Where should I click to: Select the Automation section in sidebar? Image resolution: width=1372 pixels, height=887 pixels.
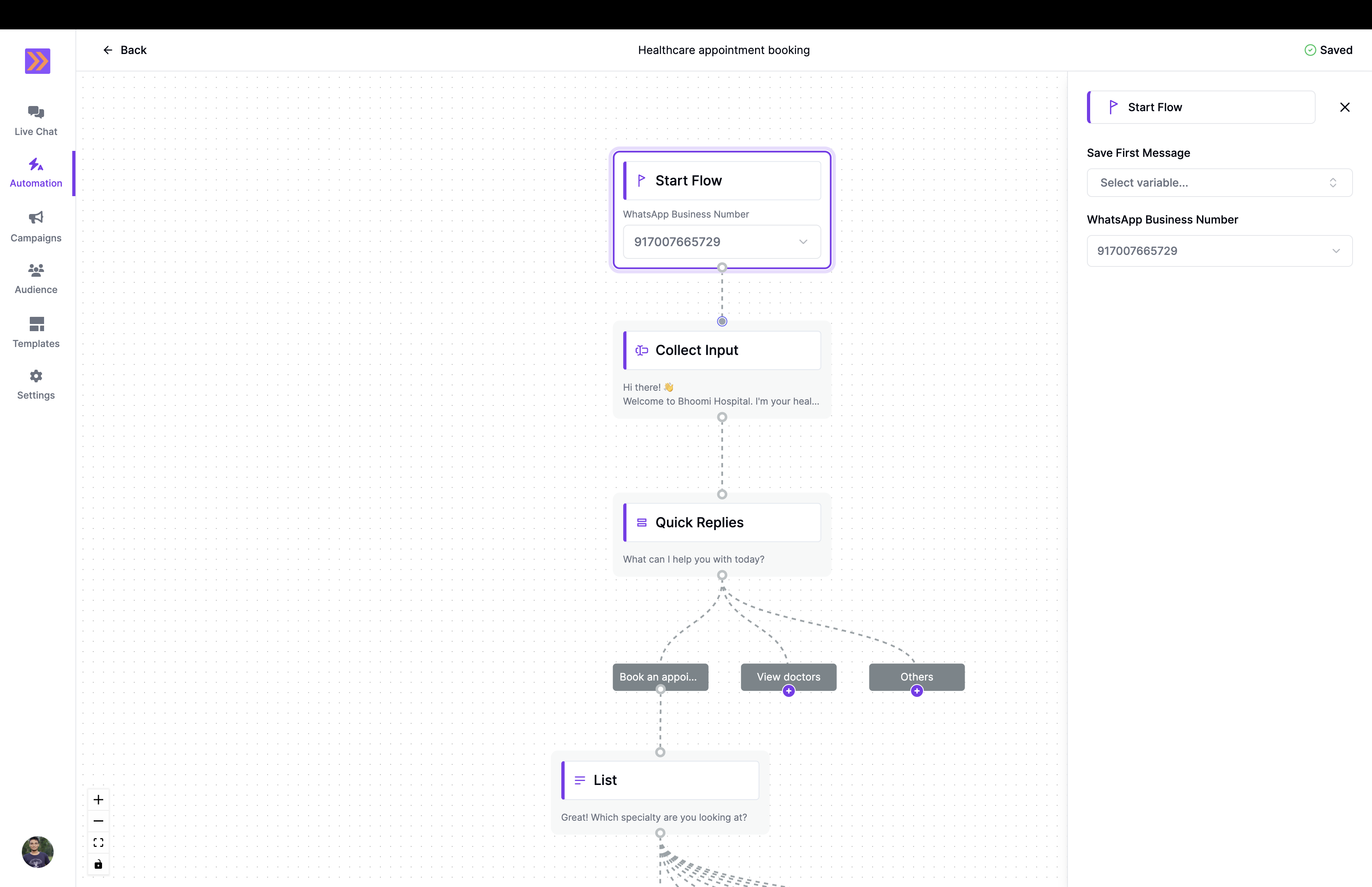[35, 172]
